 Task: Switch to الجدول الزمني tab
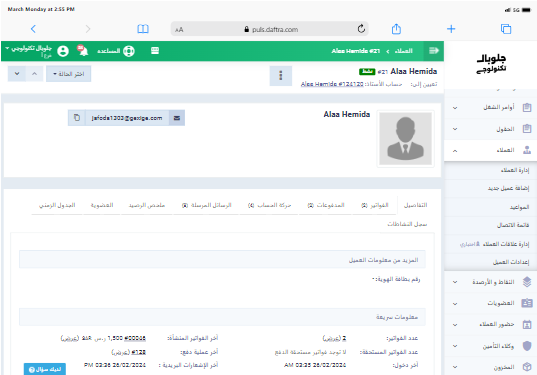57,205
